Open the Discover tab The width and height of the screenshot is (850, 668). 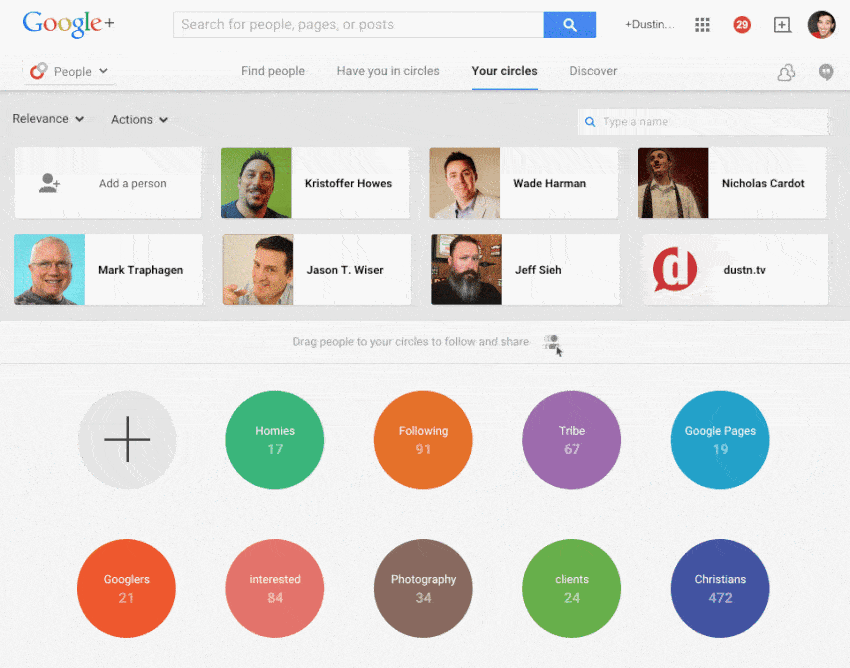coord(593,71)
